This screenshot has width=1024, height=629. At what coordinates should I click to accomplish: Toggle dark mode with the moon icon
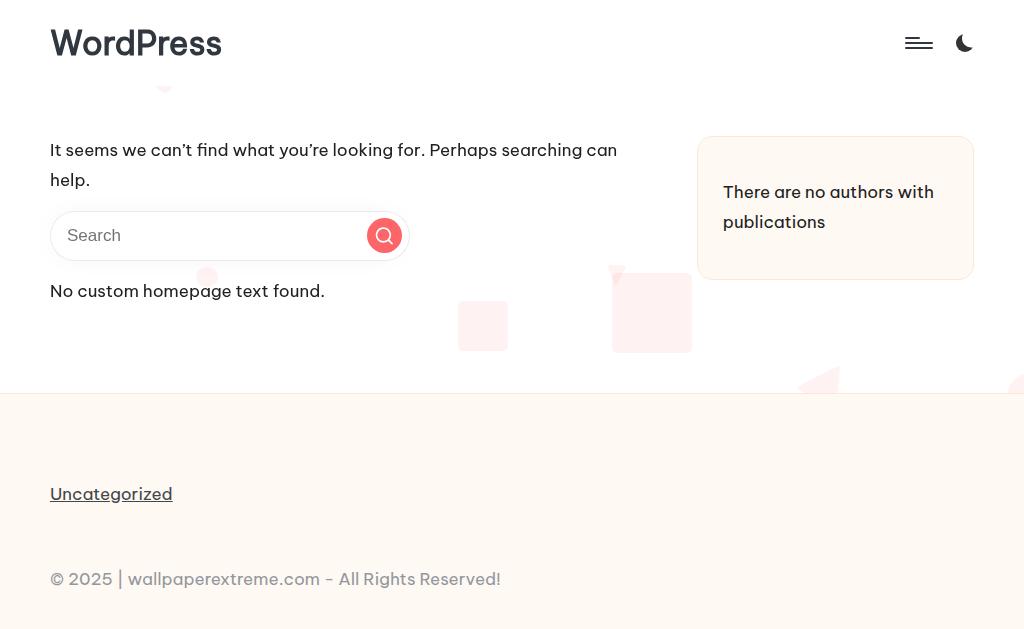964,43
